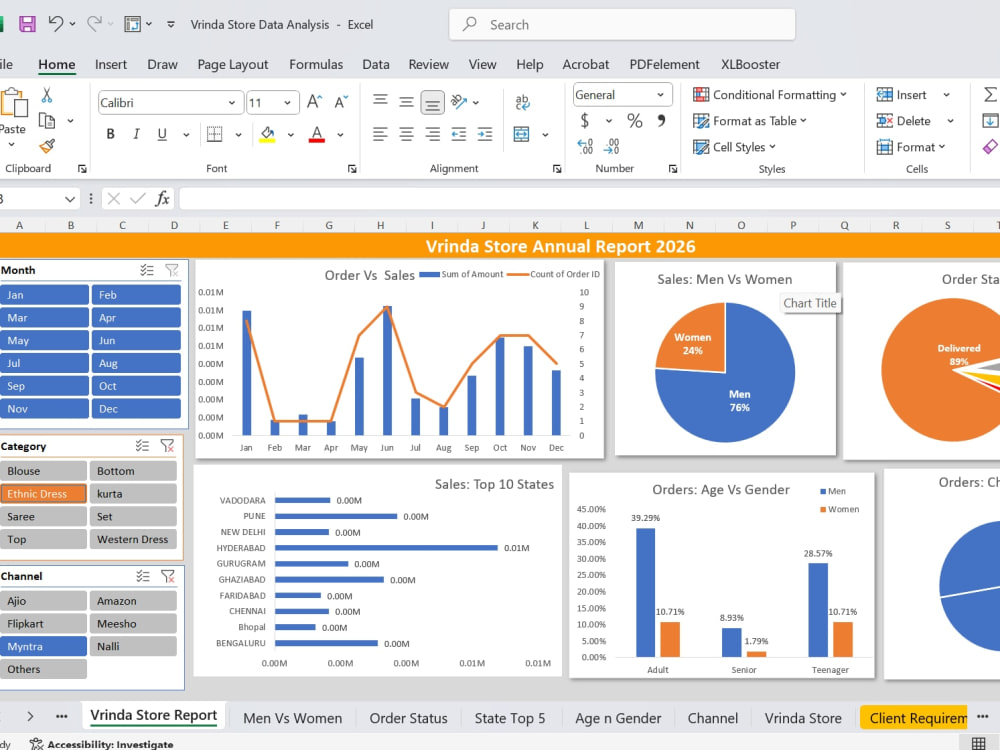Toggle multi-select in Channel slicer
The height and width of the screenshot is (750, 1000).
tap(143, 576)
